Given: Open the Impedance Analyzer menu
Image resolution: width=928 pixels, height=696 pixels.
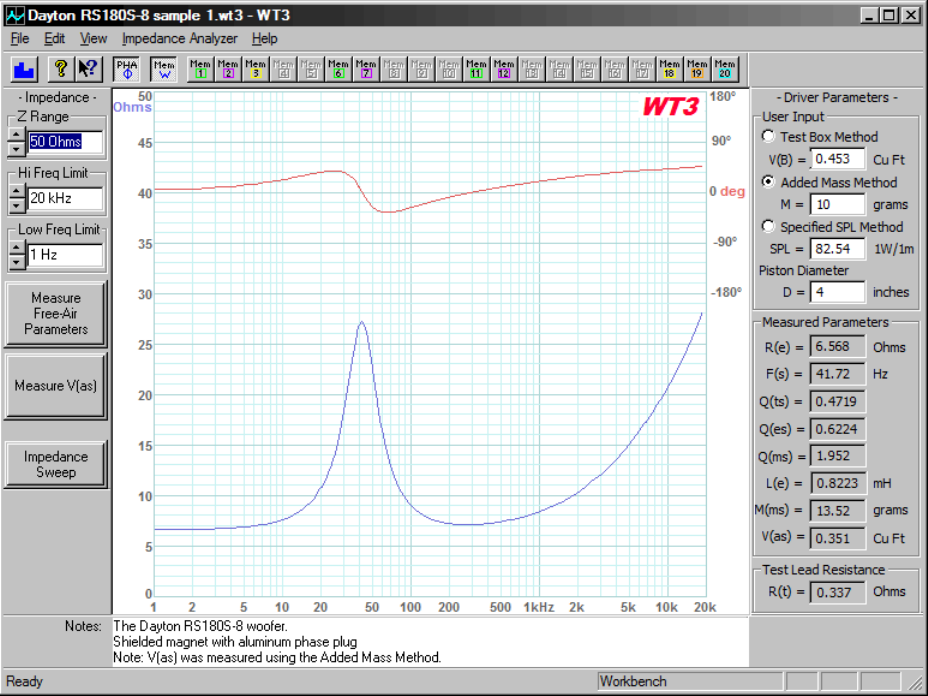Looking at the screenshot, I should click(x=179, y=39).
